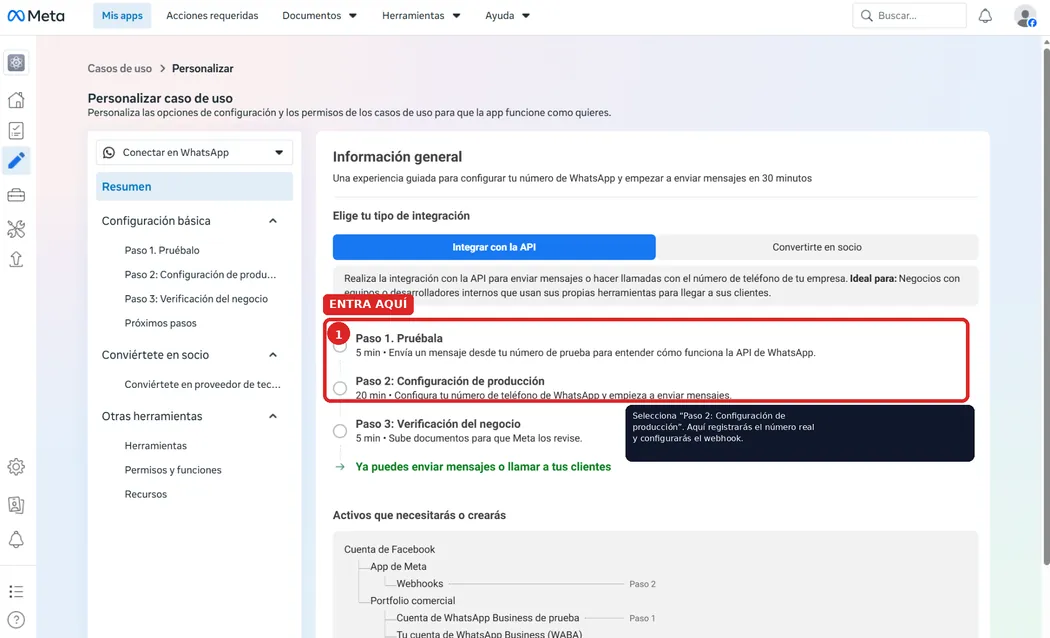Open the crossed tools icon in sidebar

pyautogui.click(x=16, y=229)
